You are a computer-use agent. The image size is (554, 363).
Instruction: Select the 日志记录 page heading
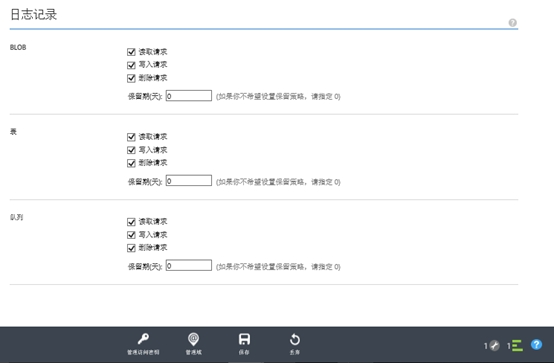34,14
